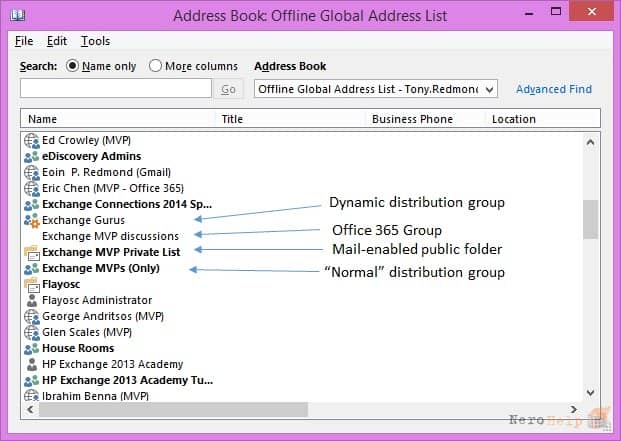Open the Advanced Find link
The image size is (621, 441).
click(554, 89)
